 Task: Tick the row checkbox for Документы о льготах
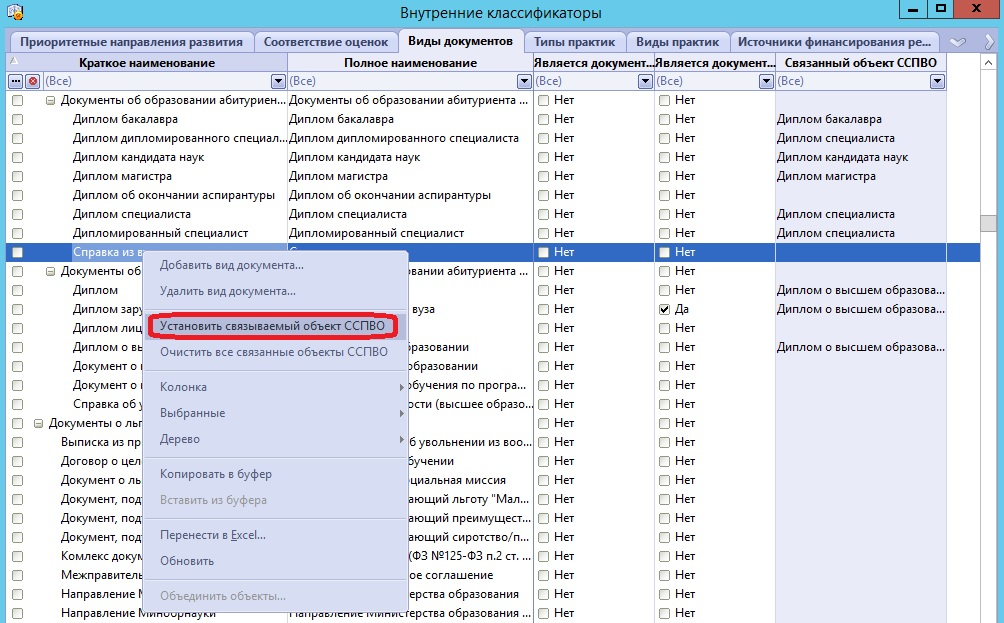(17, 423)
